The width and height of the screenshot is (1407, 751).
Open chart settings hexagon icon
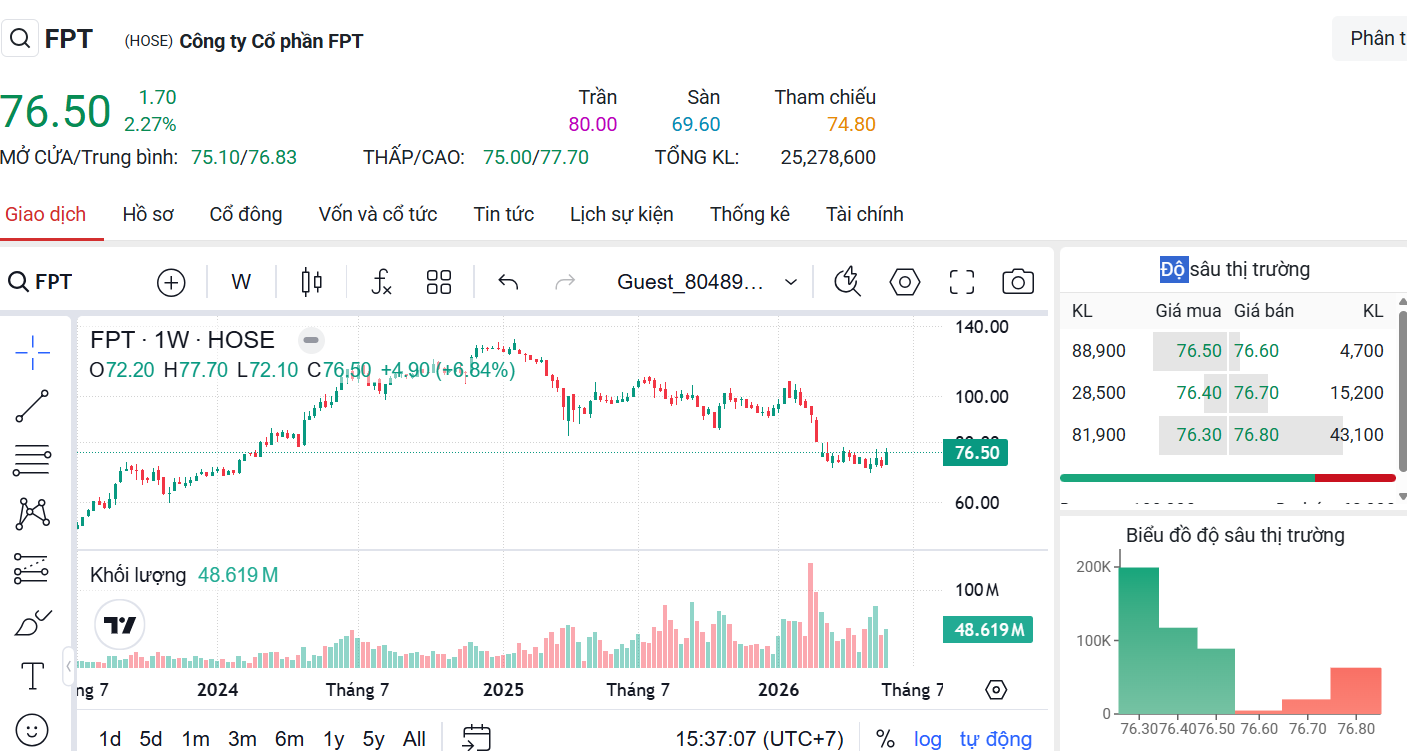(905, 283)
